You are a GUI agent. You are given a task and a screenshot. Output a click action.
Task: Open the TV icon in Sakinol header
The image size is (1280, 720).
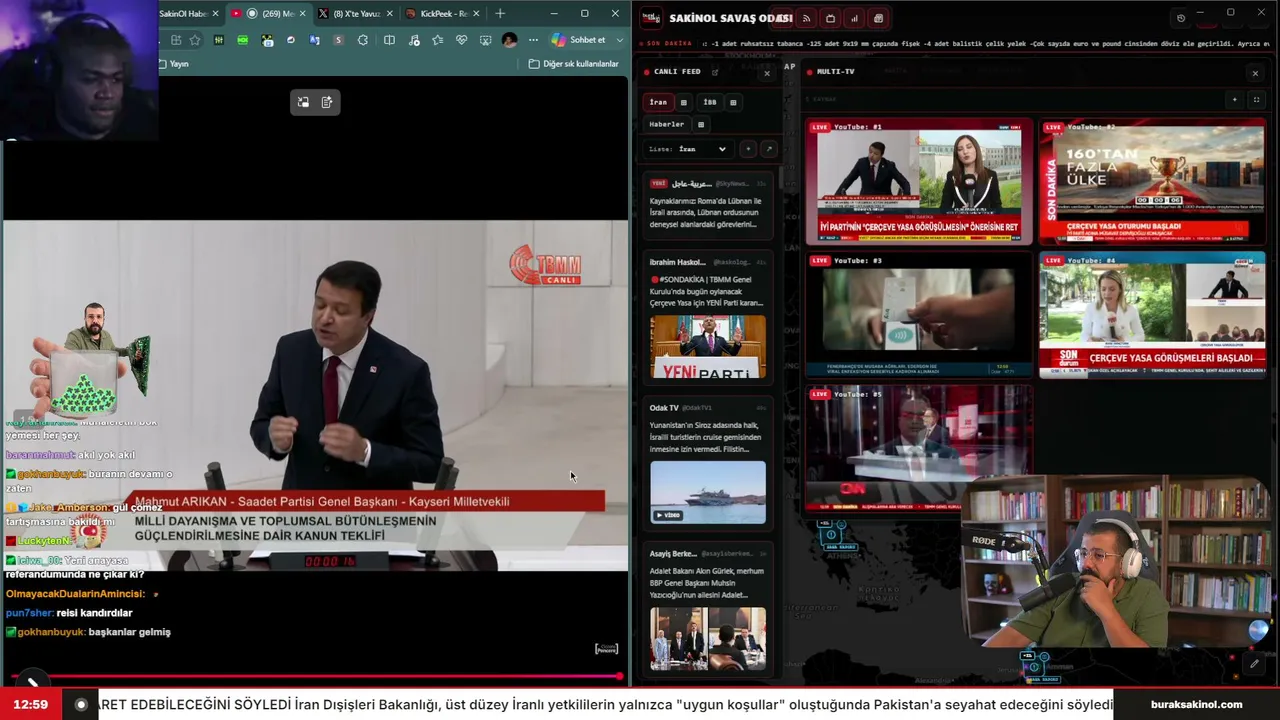click(830, 18)
